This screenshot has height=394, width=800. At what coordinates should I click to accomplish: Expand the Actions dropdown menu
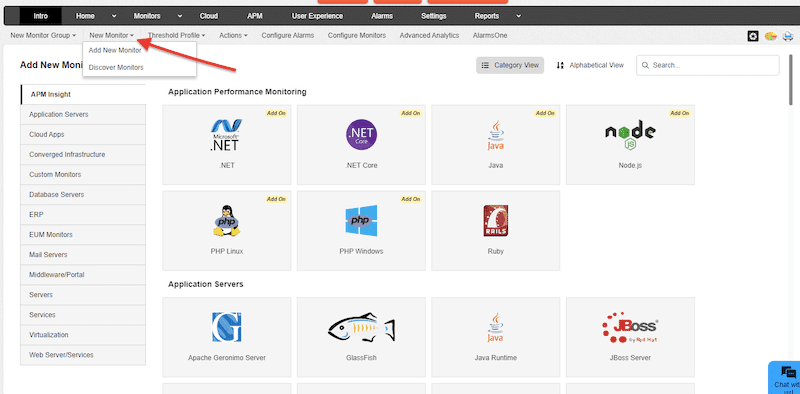tap(233, 36)
